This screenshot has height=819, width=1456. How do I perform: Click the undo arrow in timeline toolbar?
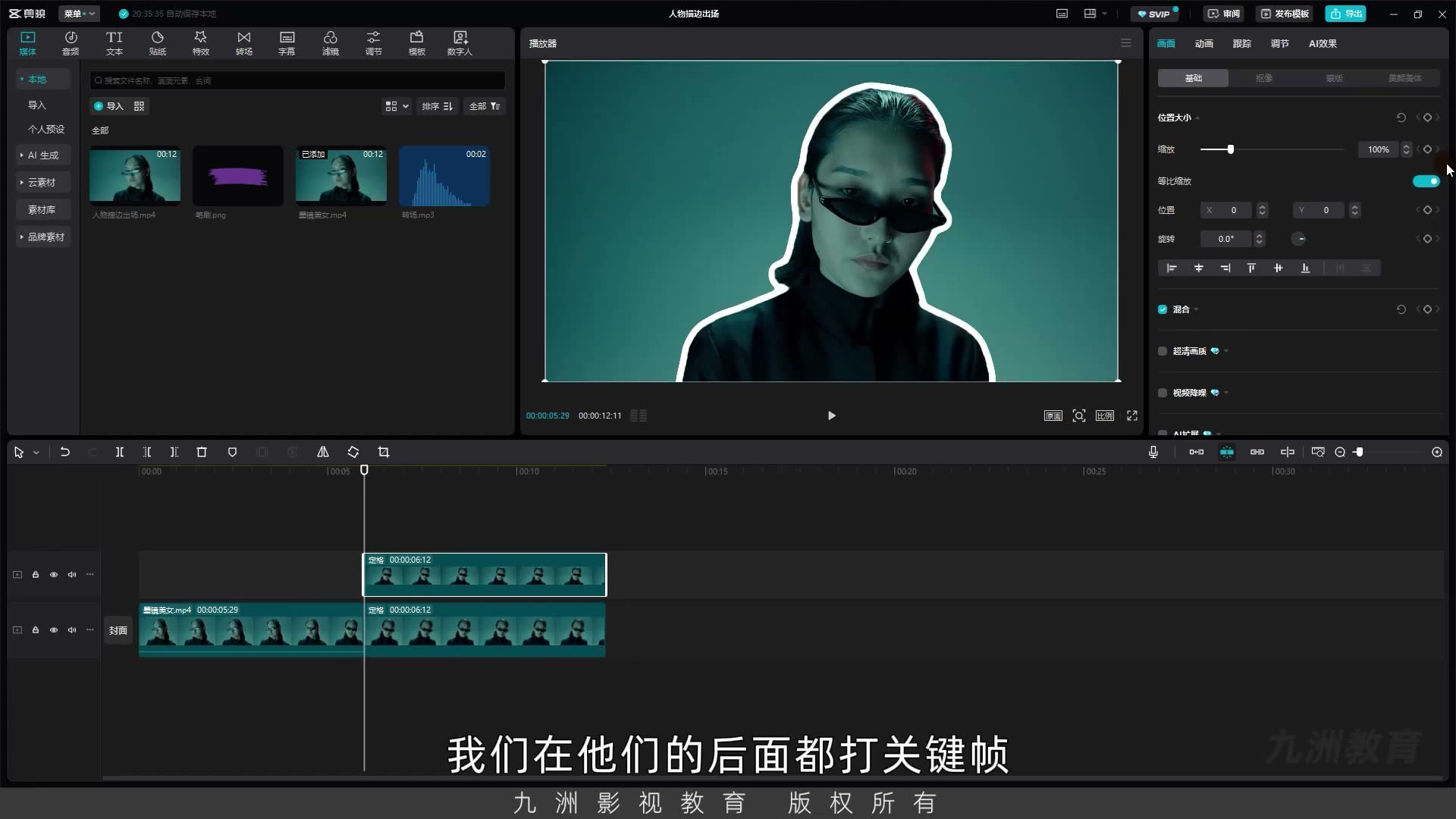point(65,452)
